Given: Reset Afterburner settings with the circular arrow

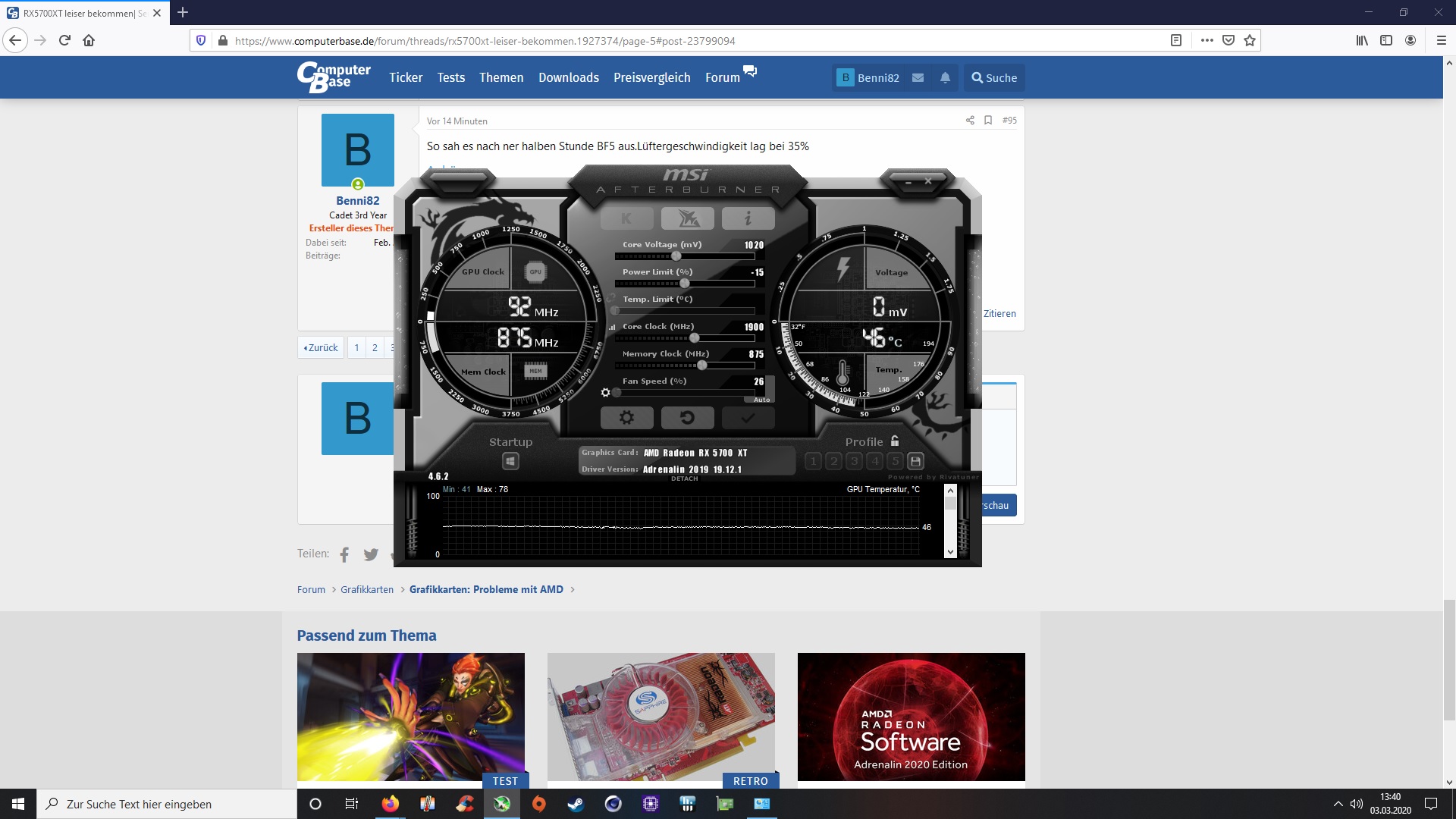Looking at the screenshot, I should coord(687,417).
